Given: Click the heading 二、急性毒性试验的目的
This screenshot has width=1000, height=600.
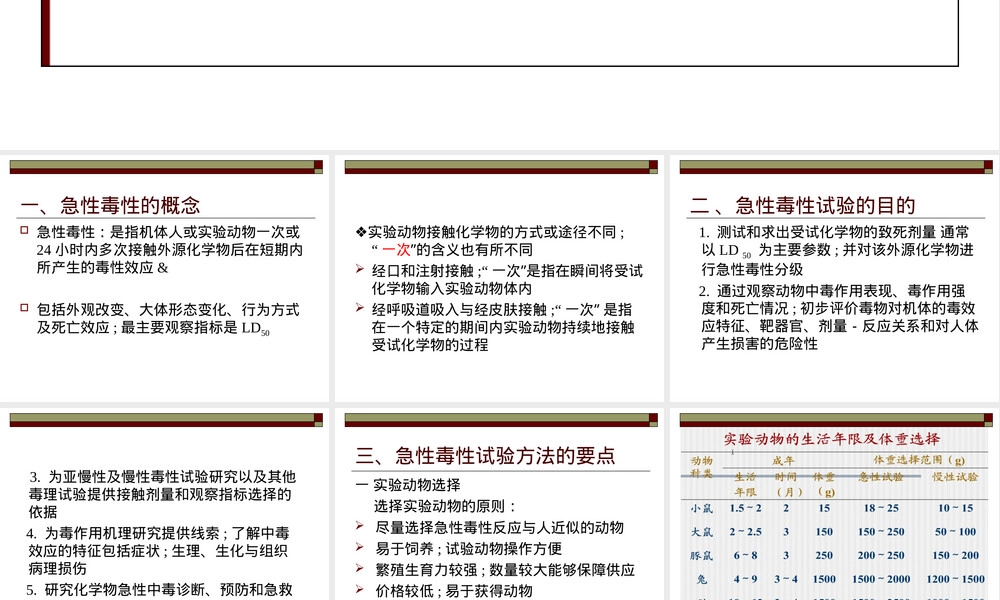Looking at the screenshot, I should pyautogui.click(x=802, y=205).
